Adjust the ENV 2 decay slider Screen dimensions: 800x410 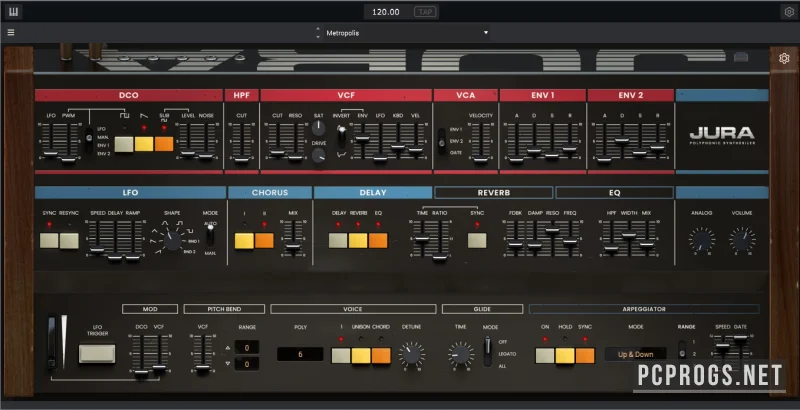[622, 139]
